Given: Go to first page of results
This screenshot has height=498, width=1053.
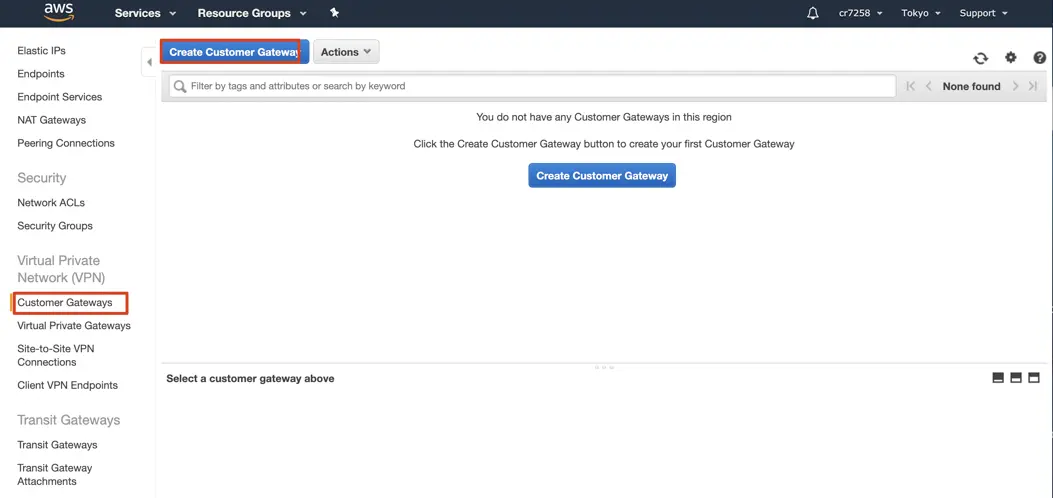Looking at the screenshot, I should 911,86.
